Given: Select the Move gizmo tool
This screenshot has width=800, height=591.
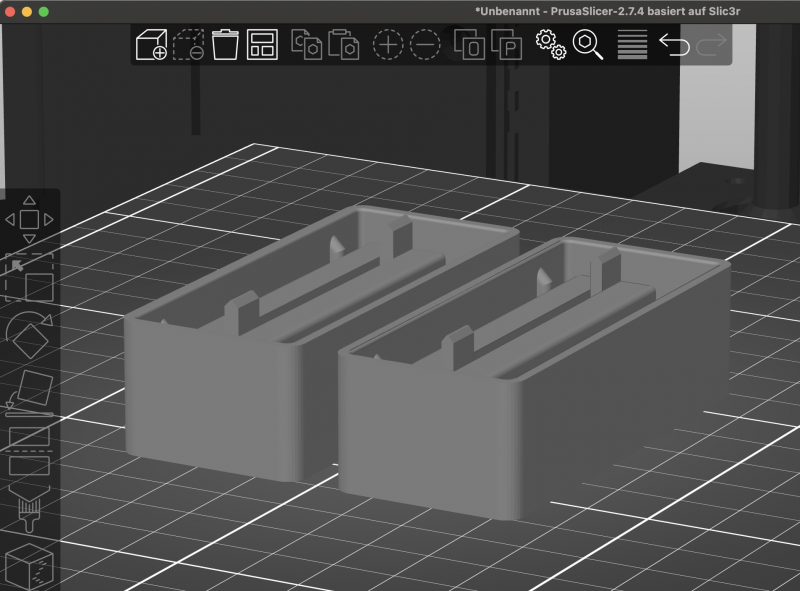Looking at the screenshot, I should click(29, 219).
